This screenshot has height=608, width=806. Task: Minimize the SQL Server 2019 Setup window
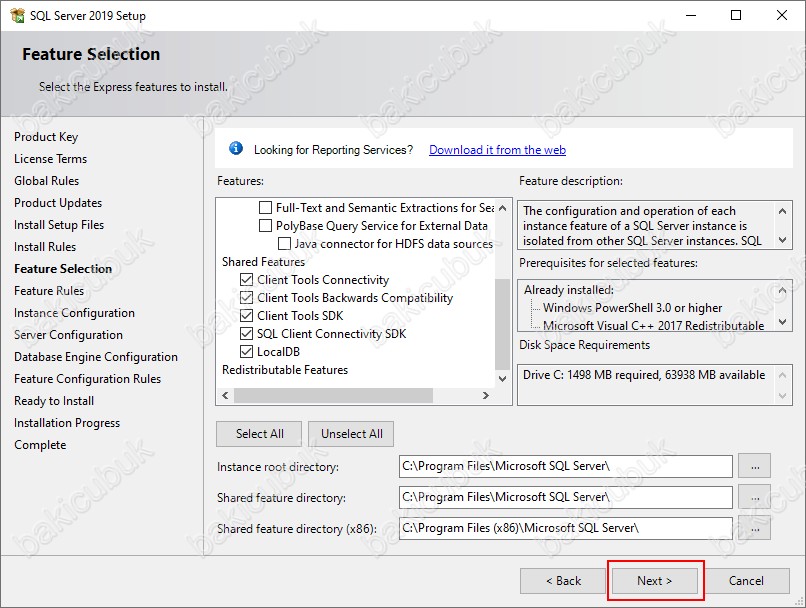[x=691, y=15]
